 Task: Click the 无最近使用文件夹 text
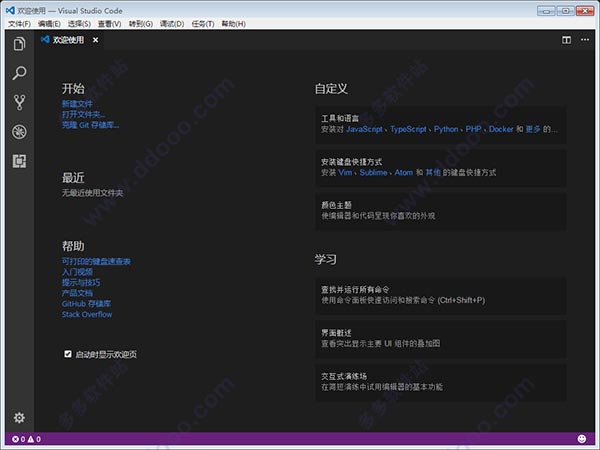pyautogui.click(x=93, y=193)
